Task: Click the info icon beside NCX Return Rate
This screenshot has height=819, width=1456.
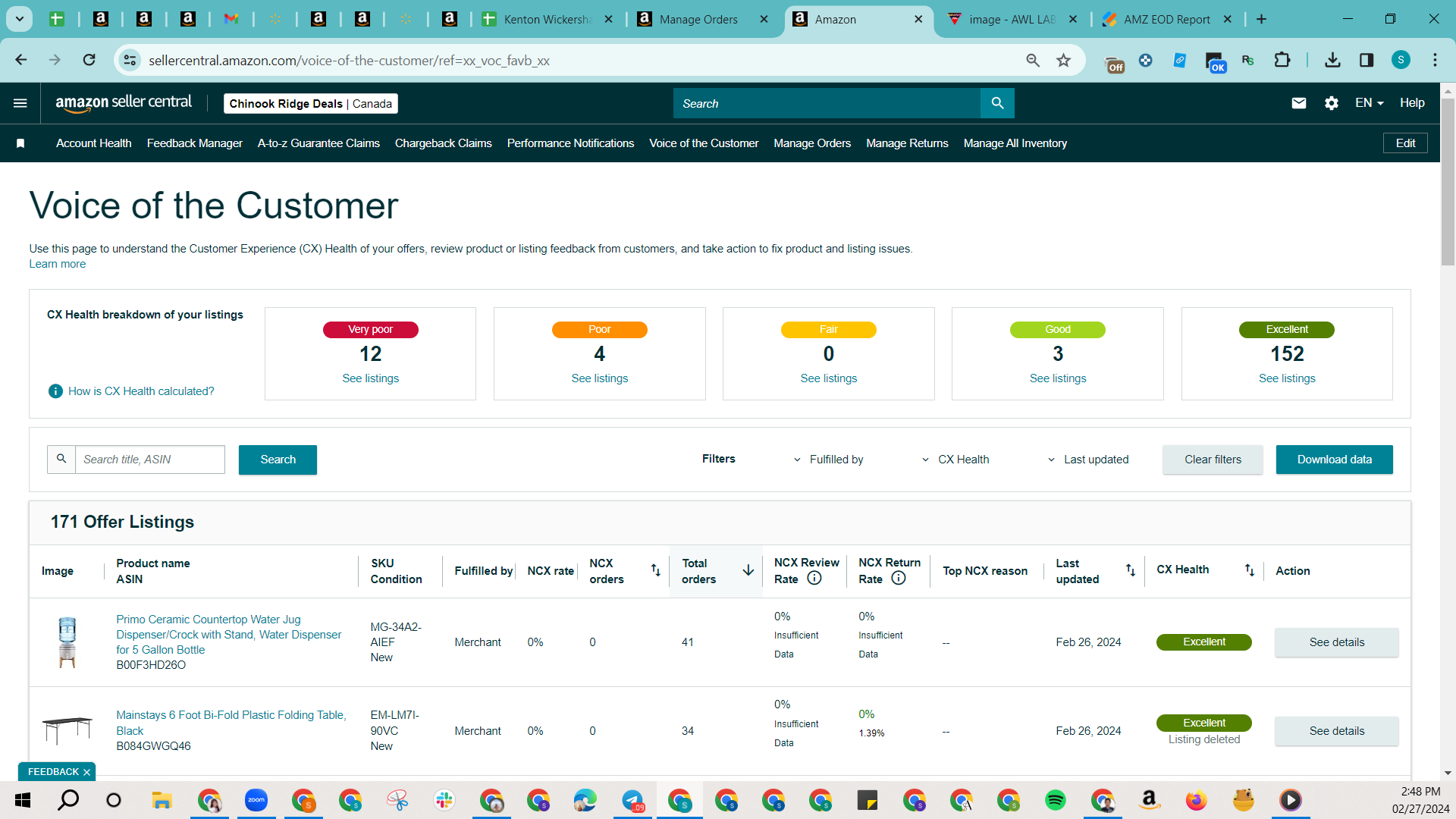Action: pyautogui.click(x=899, y=578)
